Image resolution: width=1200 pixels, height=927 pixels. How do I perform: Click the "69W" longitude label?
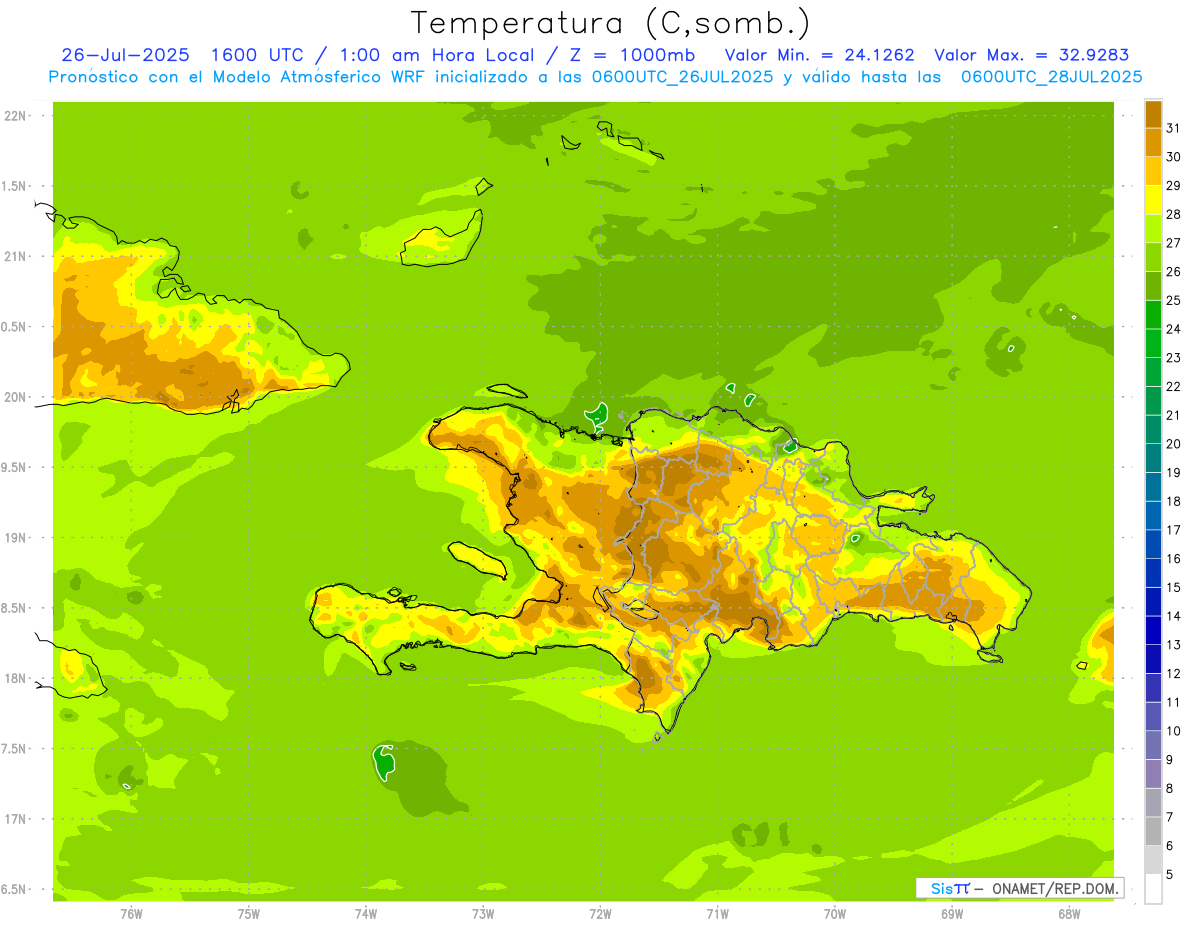coord(952,914)
